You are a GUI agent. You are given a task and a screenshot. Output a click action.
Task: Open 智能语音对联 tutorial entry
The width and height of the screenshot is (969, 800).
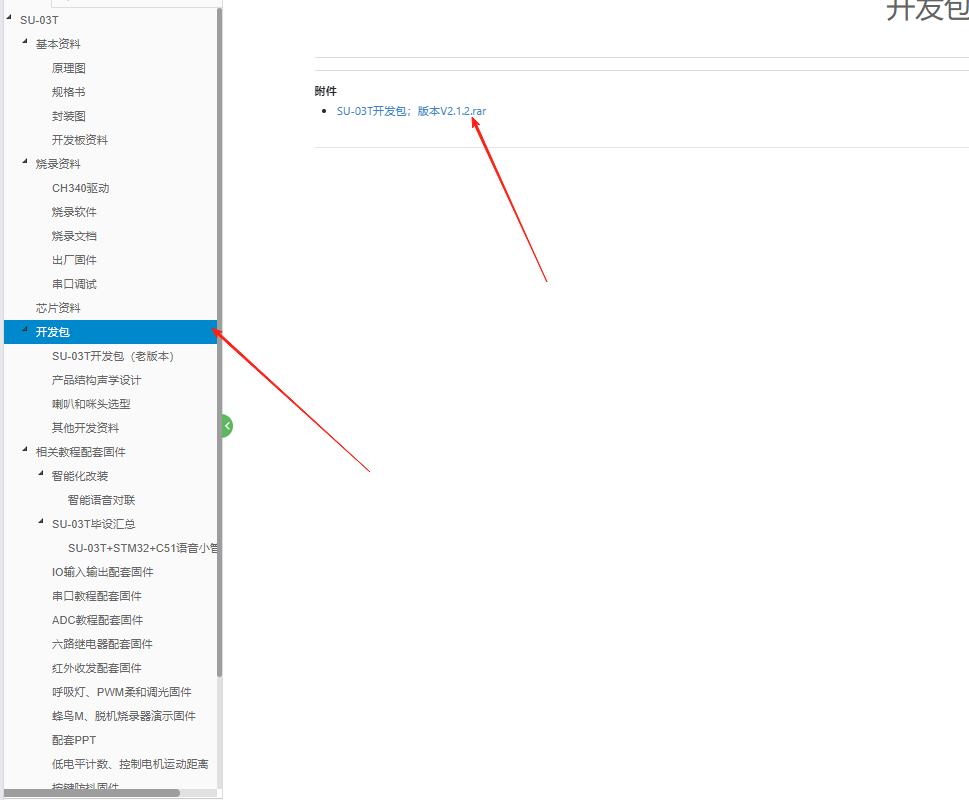pyautogui.click(x=101, y=500)
